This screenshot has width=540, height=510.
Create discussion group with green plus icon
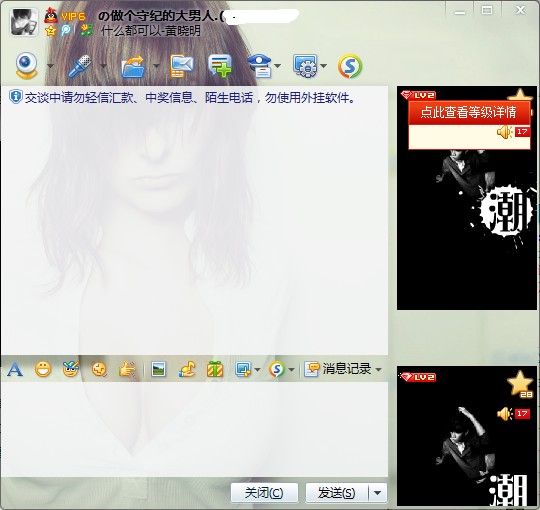click(x=220, y=65)
